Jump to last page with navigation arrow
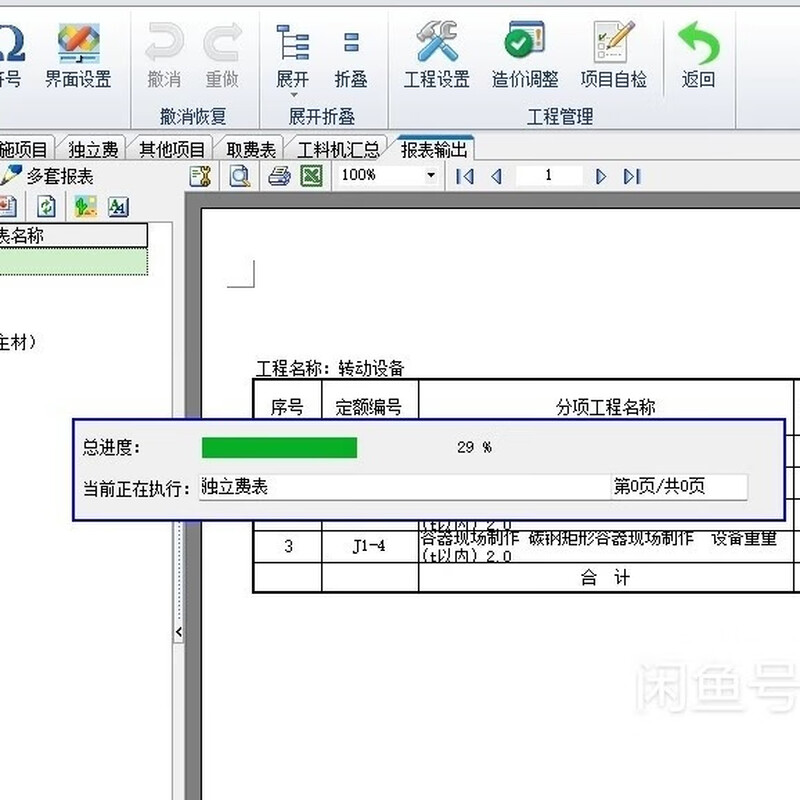This screenshot has height=800, width=800. pos(634,175)
